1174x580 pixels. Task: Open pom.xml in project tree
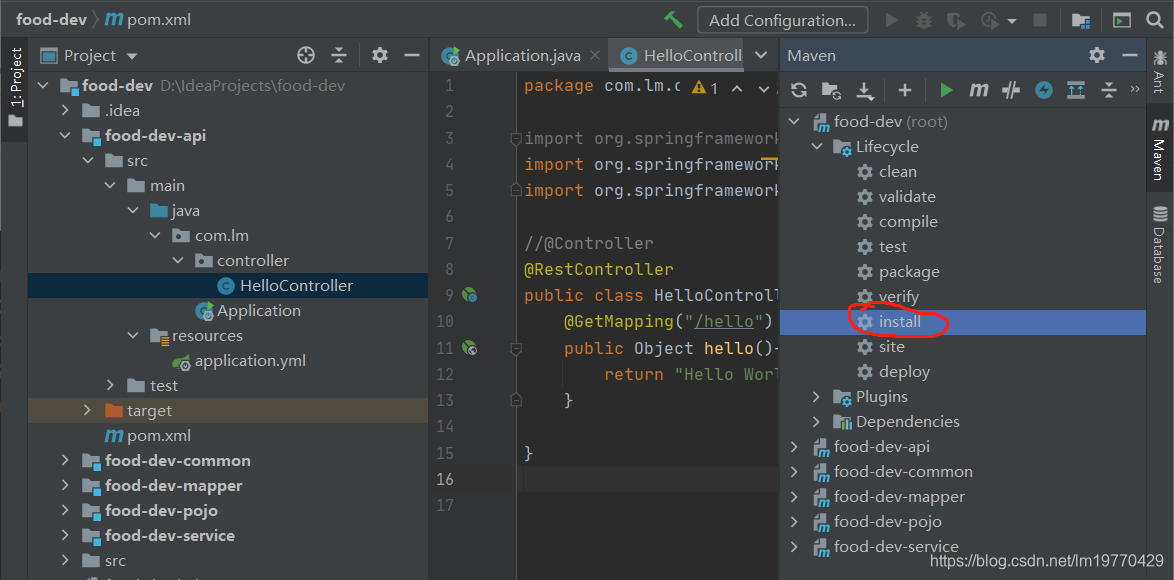coord(147,436)
